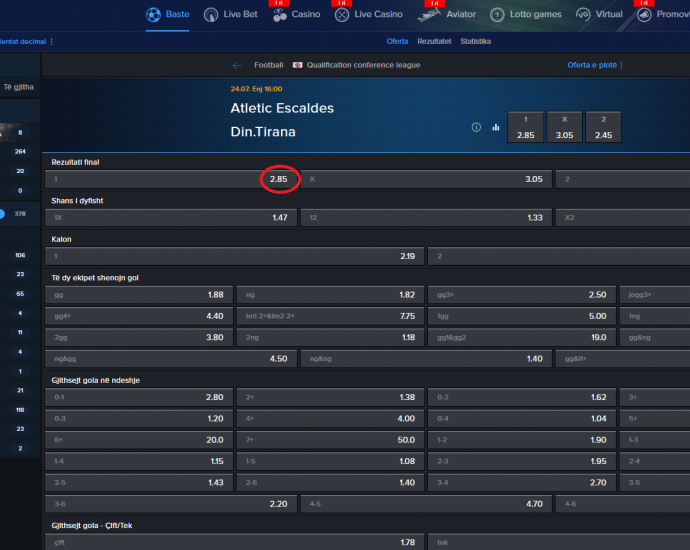The width and height of the screenshot is (690, 550).
Task: Open the Baste soccer ball icon
Action: [153, 15]
